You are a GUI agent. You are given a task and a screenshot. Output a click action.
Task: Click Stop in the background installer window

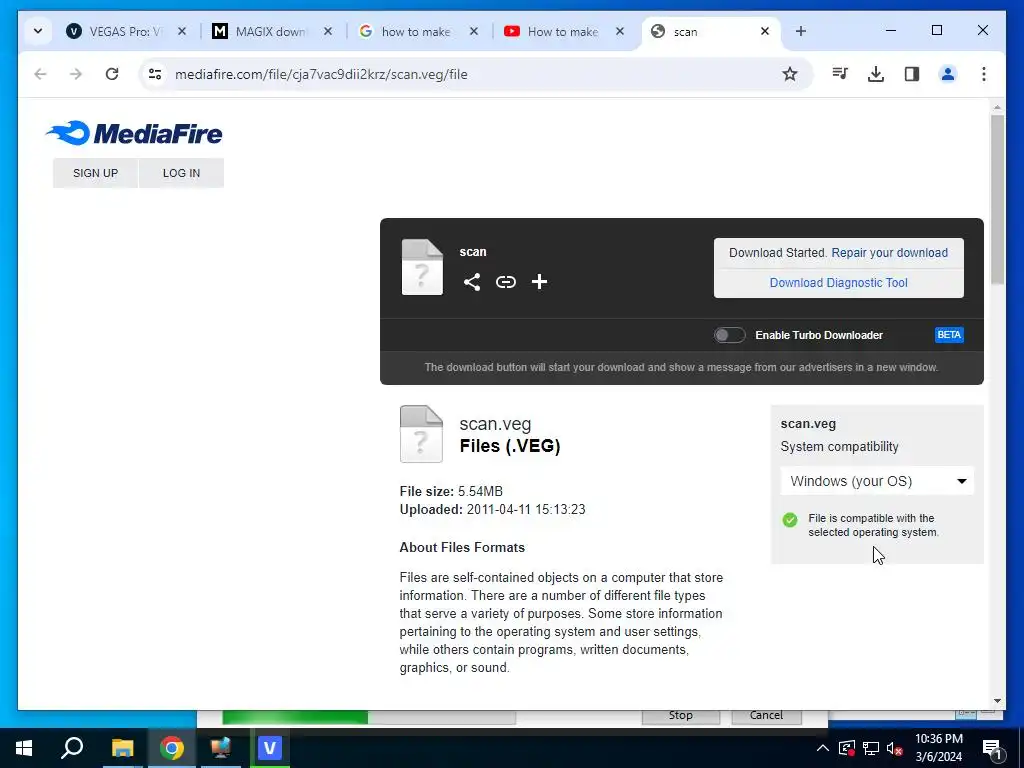click(680, 716)
